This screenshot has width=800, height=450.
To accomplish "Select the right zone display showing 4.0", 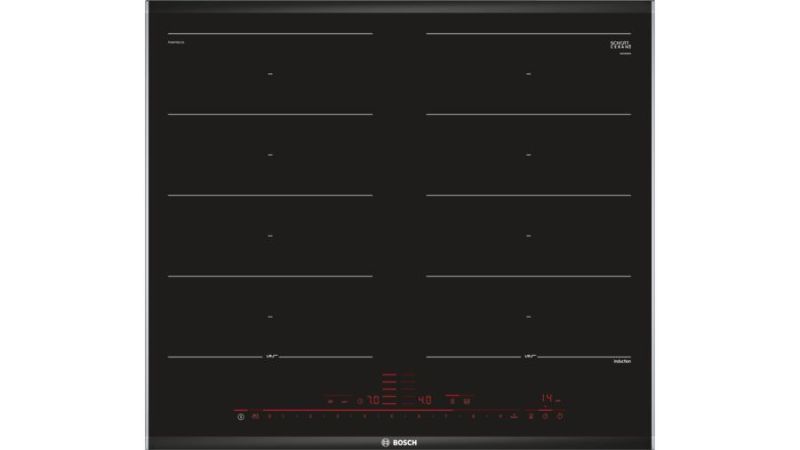I will [x=424, y=399].
